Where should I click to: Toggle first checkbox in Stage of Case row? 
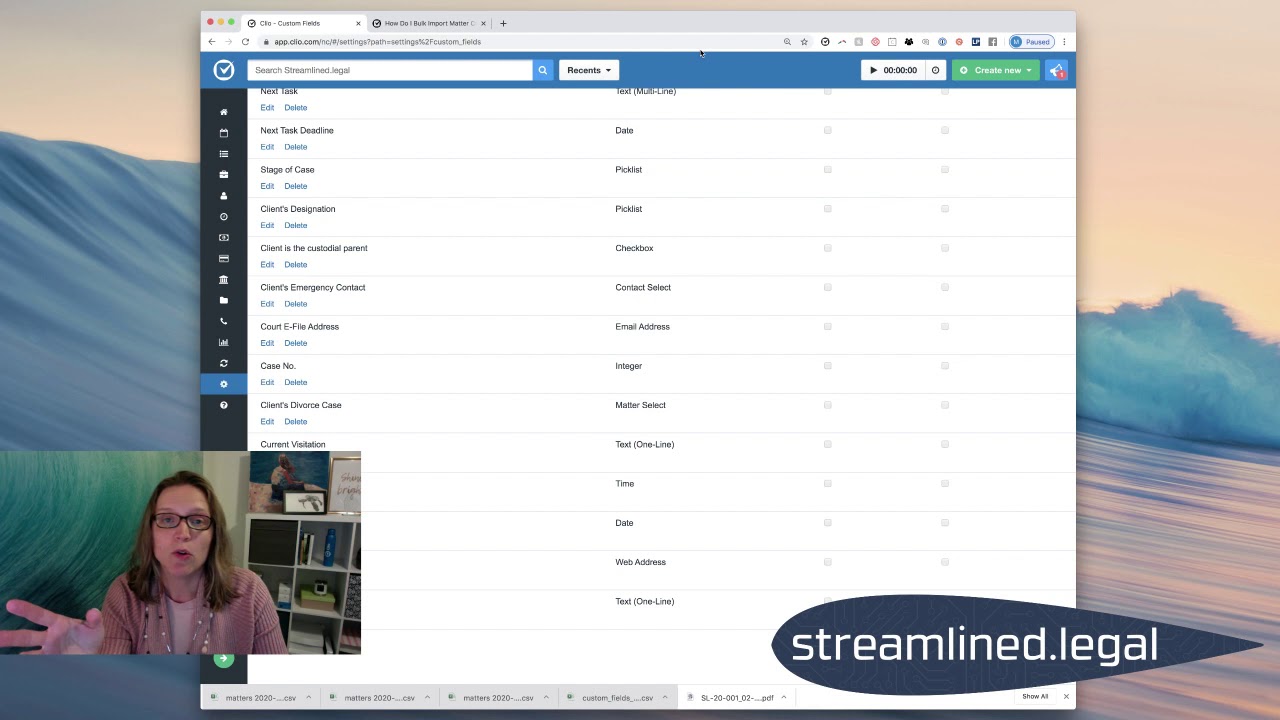[827, 169]
